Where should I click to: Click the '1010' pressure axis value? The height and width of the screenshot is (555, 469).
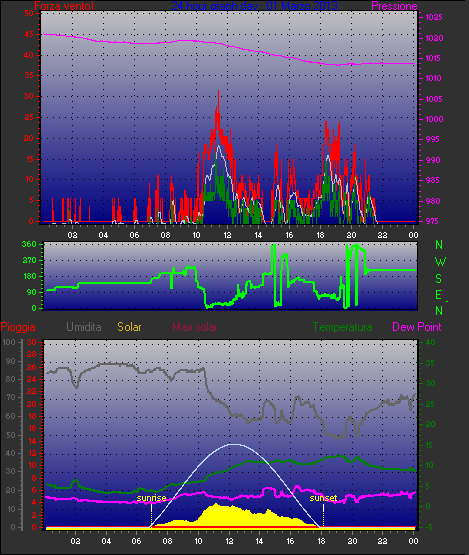pyautogui.click(x=433, y=78)
